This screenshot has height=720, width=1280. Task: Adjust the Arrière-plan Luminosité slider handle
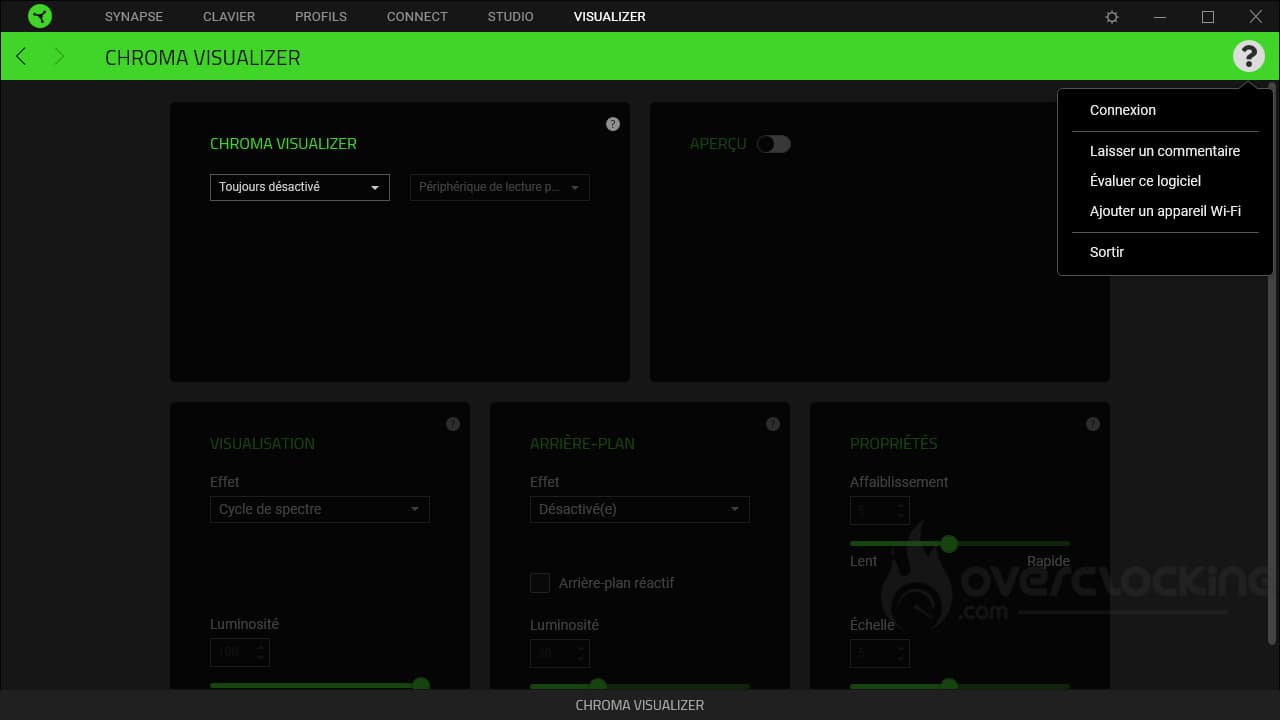coord(598,685)
